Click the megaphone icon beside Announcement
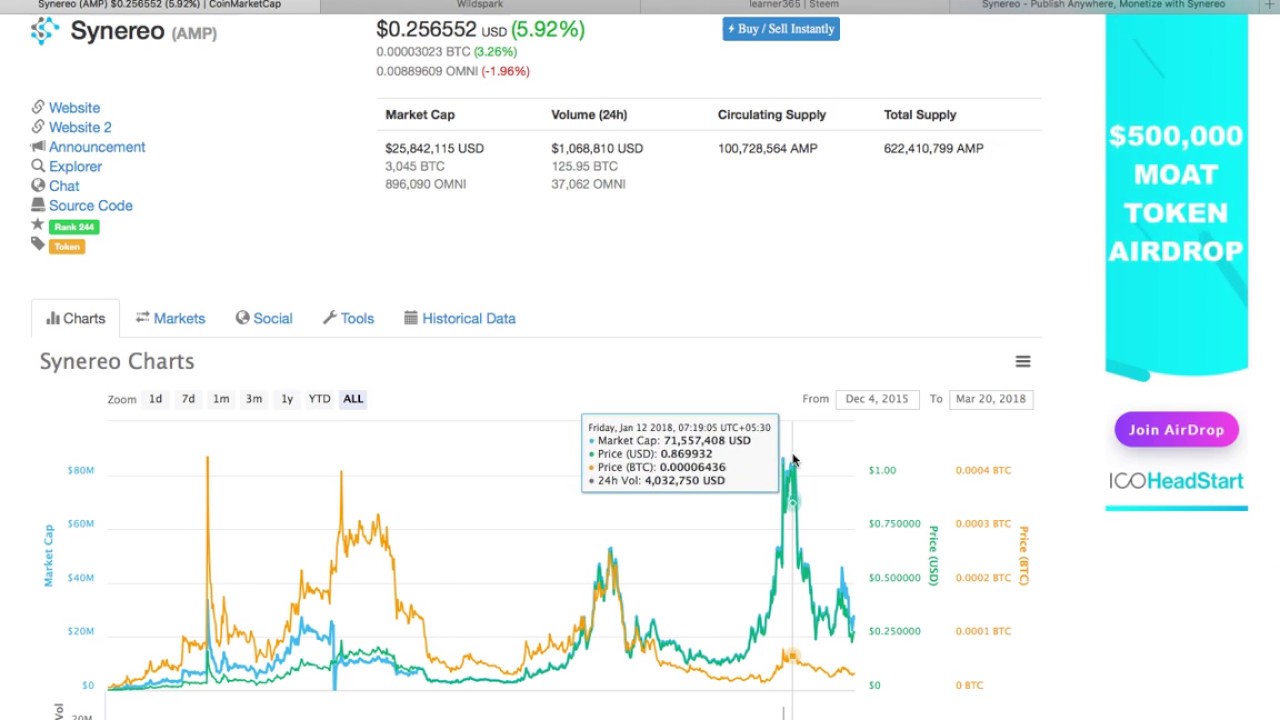This screenshot has height=720, width=1280. coord(38,146)
